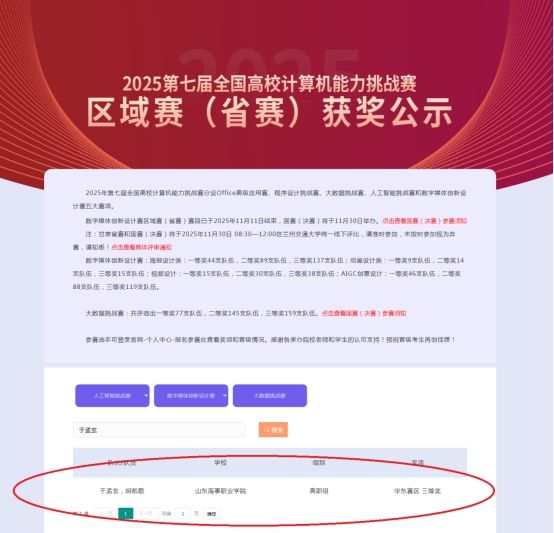
Task: Open the 参赛须知 link in the 数字媒体 paragraph
Action: (425, 221)
